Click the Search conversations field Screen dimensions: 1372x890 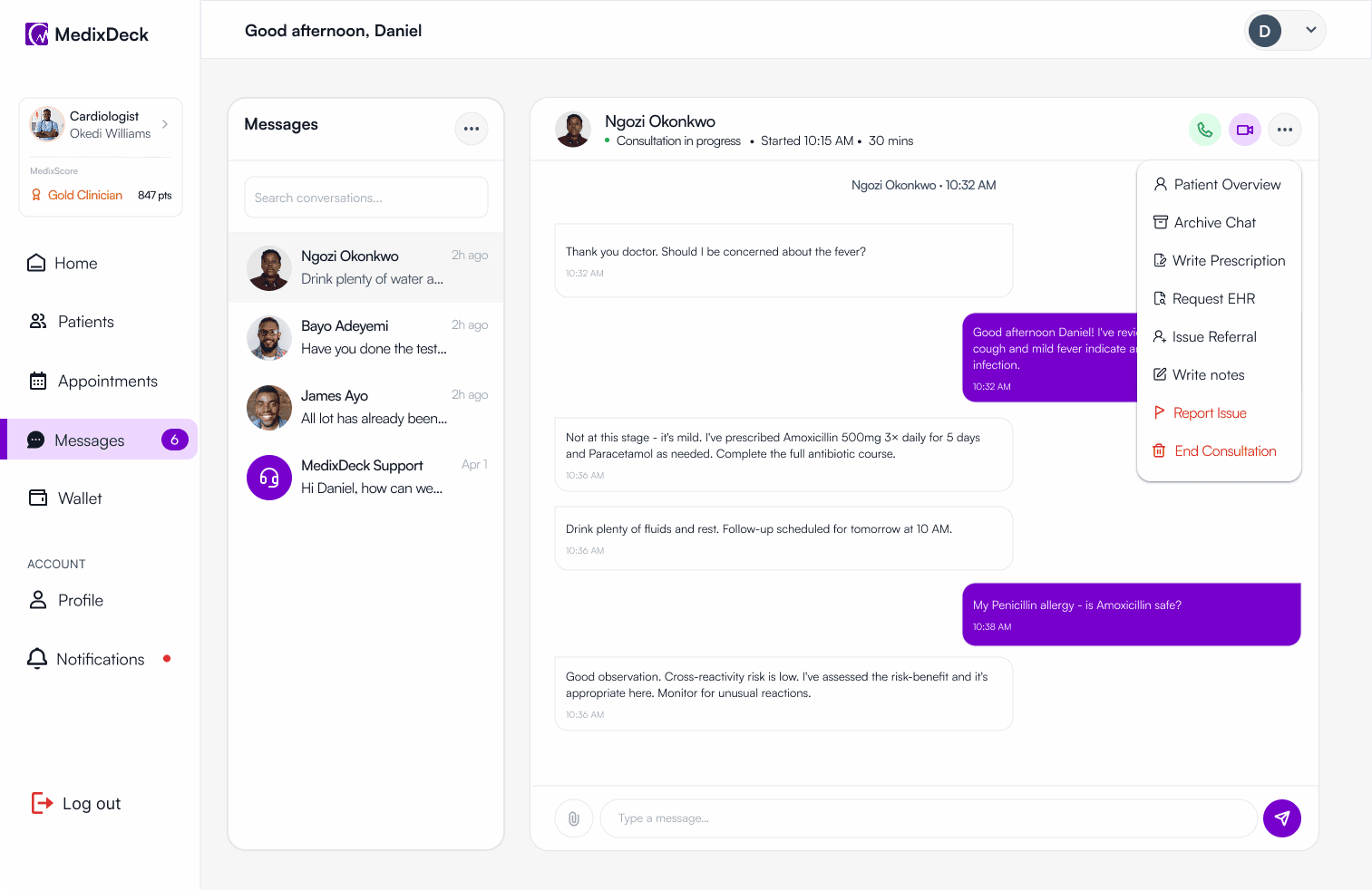coord(366,198)
